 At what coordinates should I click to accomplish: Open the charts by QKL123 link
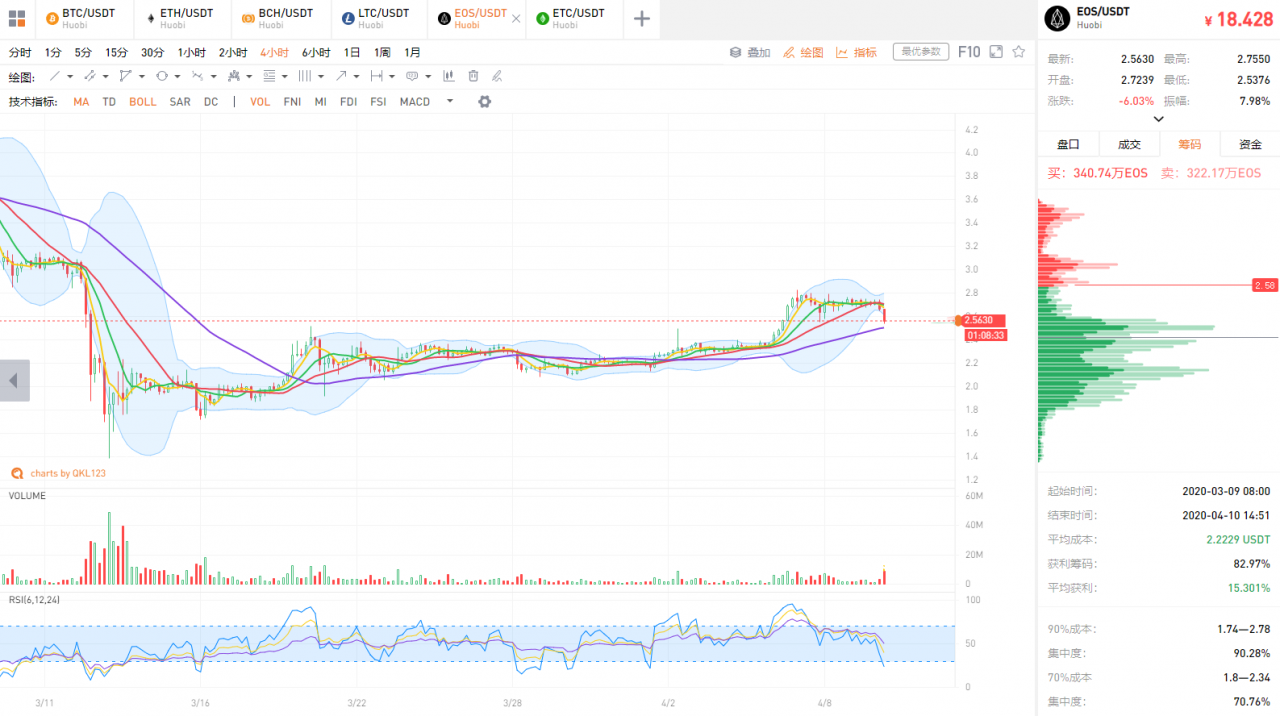pyautogui.click(x=57, y=473)
